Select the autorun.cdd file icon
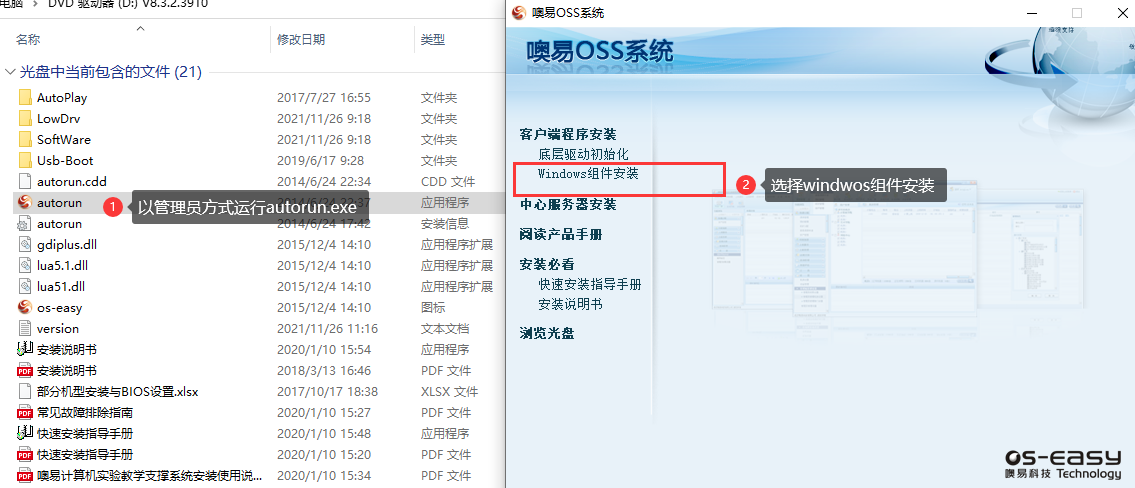This screenshot has height=488, width=1135. (26, 182)
